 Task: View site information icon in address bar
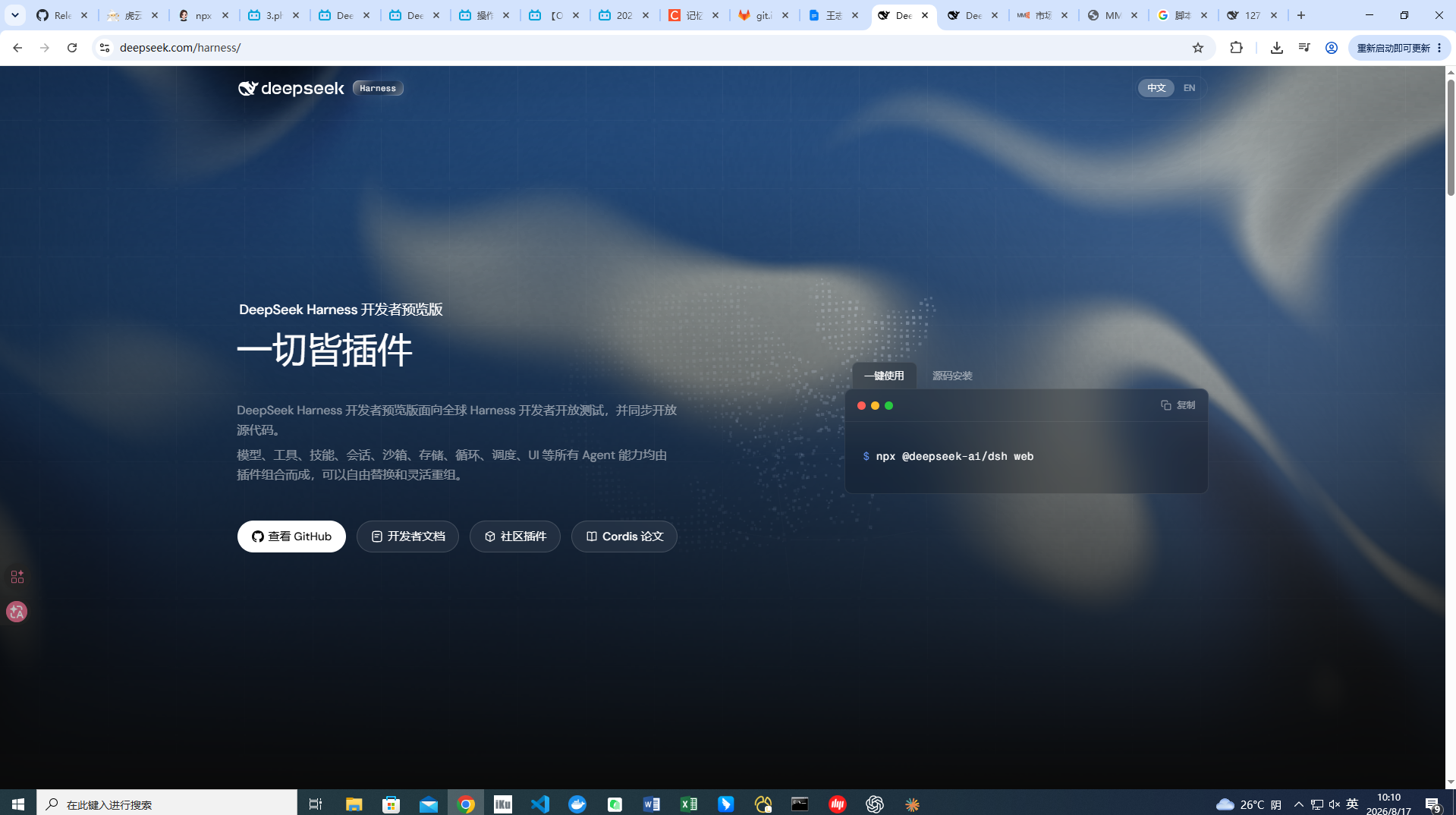pos(105,48)
